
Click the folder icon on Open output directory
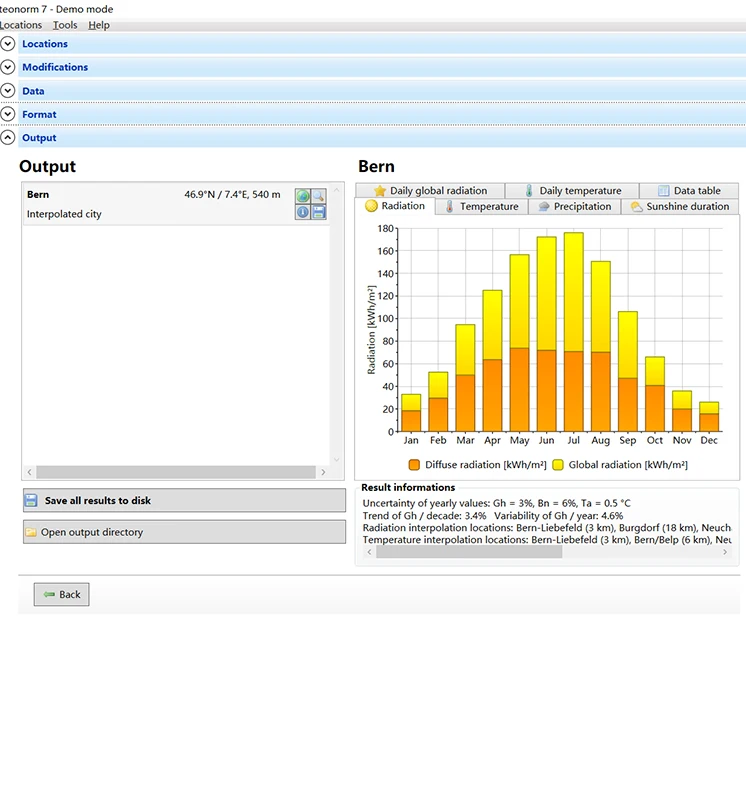31,532
